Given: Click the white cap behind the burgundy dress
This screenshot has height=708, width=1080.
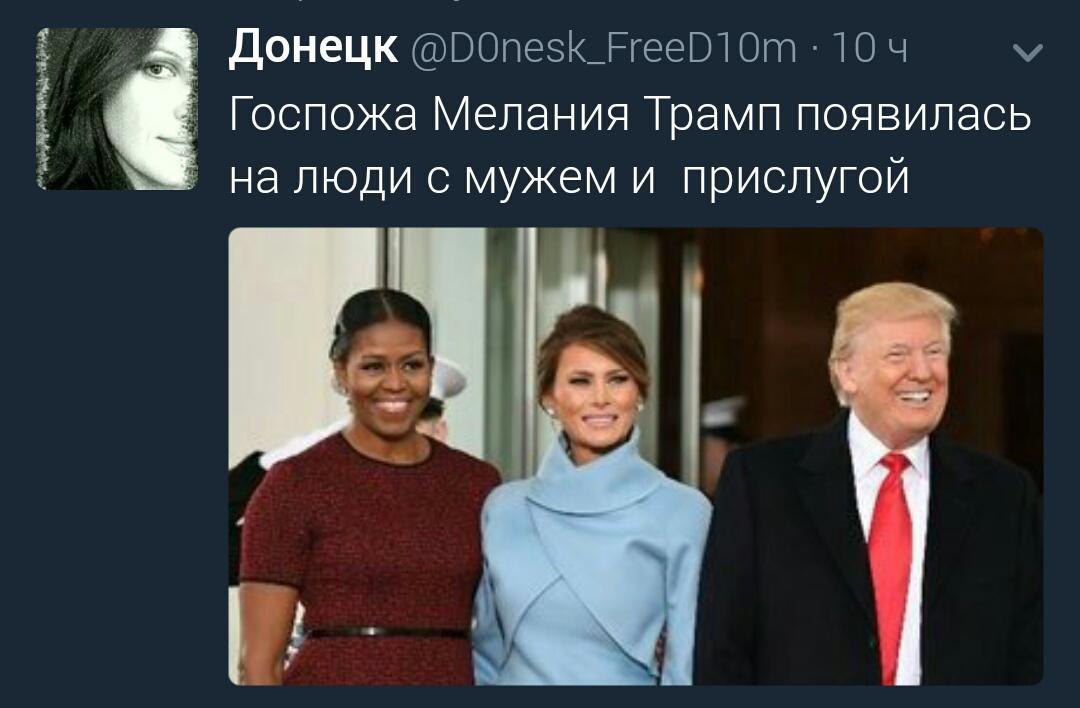Looking at the screenshot, I should 448,377.
